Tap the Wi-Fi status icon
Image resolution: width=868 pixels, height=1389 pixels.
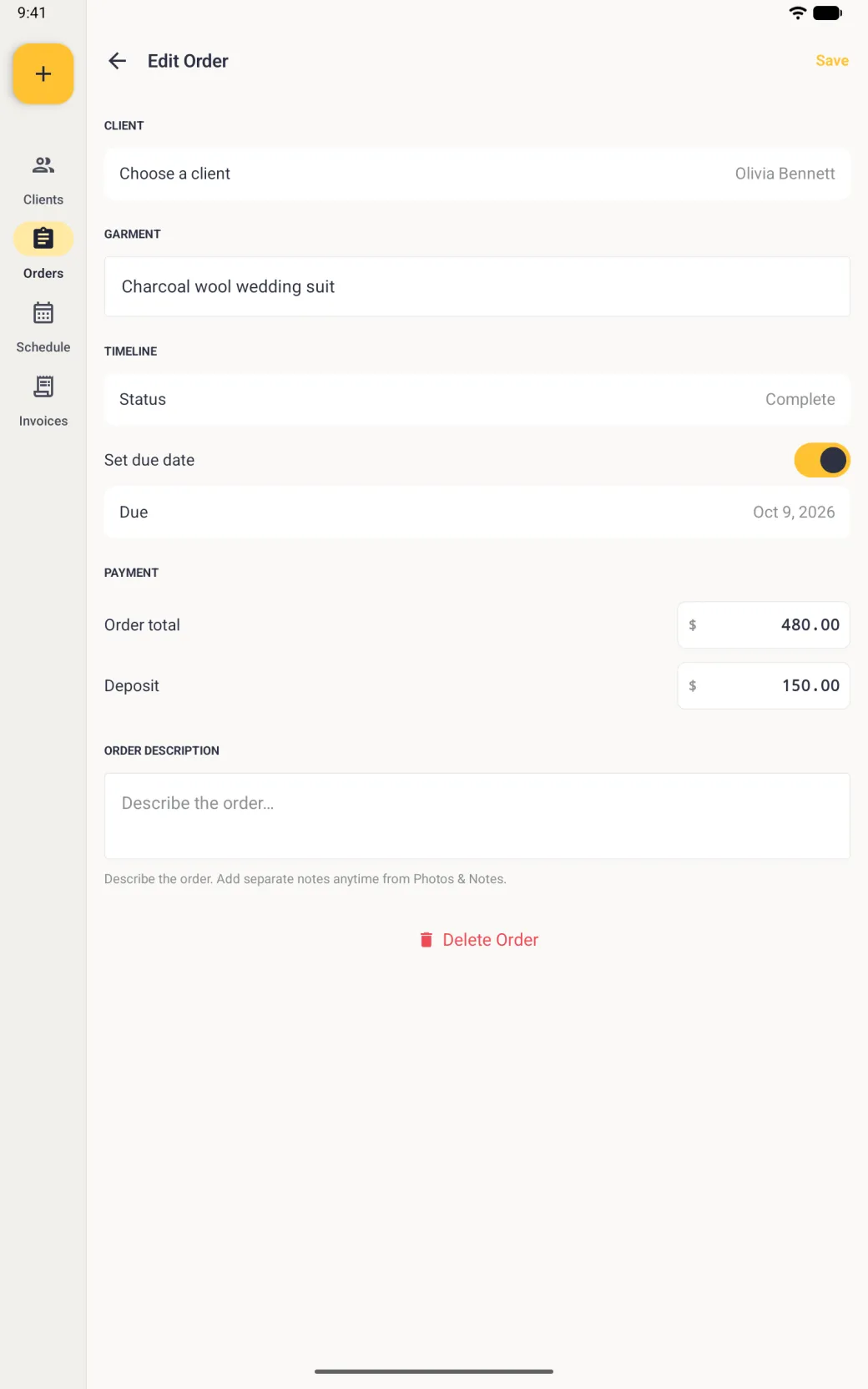[798, 13]
